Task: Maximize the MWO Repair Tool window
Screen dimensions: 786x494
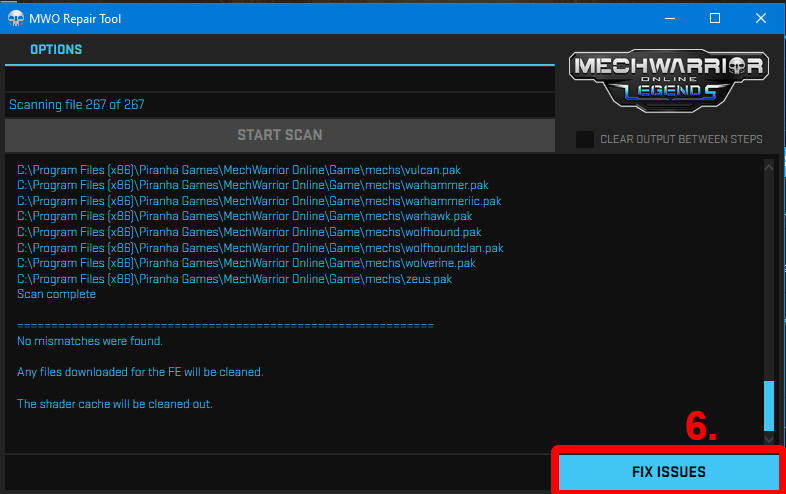Action: [715, 17]
